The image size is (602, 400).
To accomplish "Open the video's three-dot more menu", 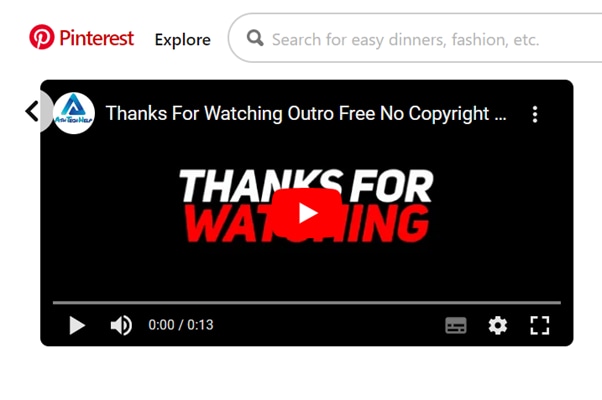I will click(x=535, y=114).
